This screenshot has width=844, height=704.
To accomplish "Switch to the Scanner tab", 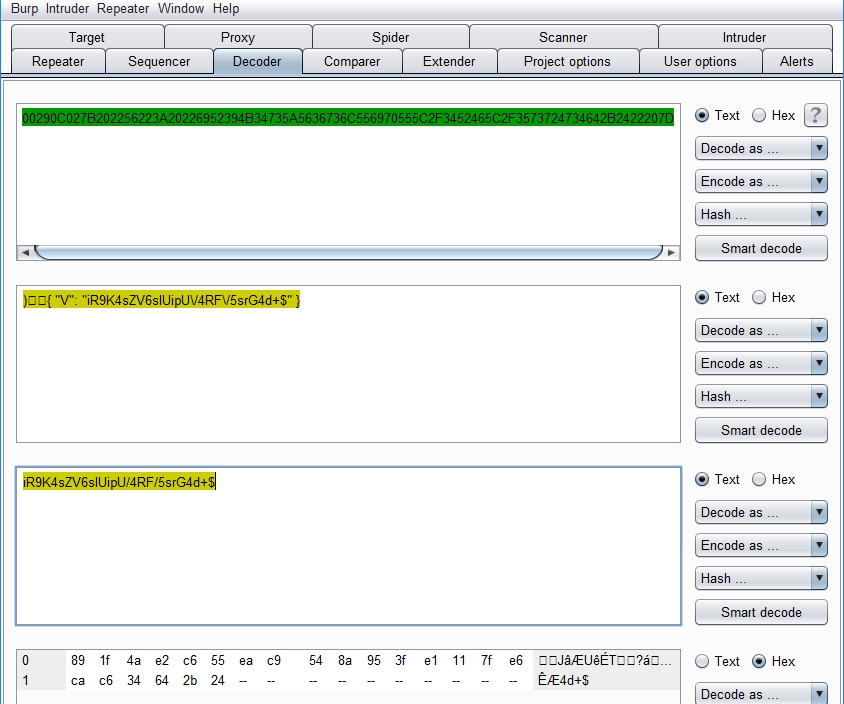I will (563, 37).
